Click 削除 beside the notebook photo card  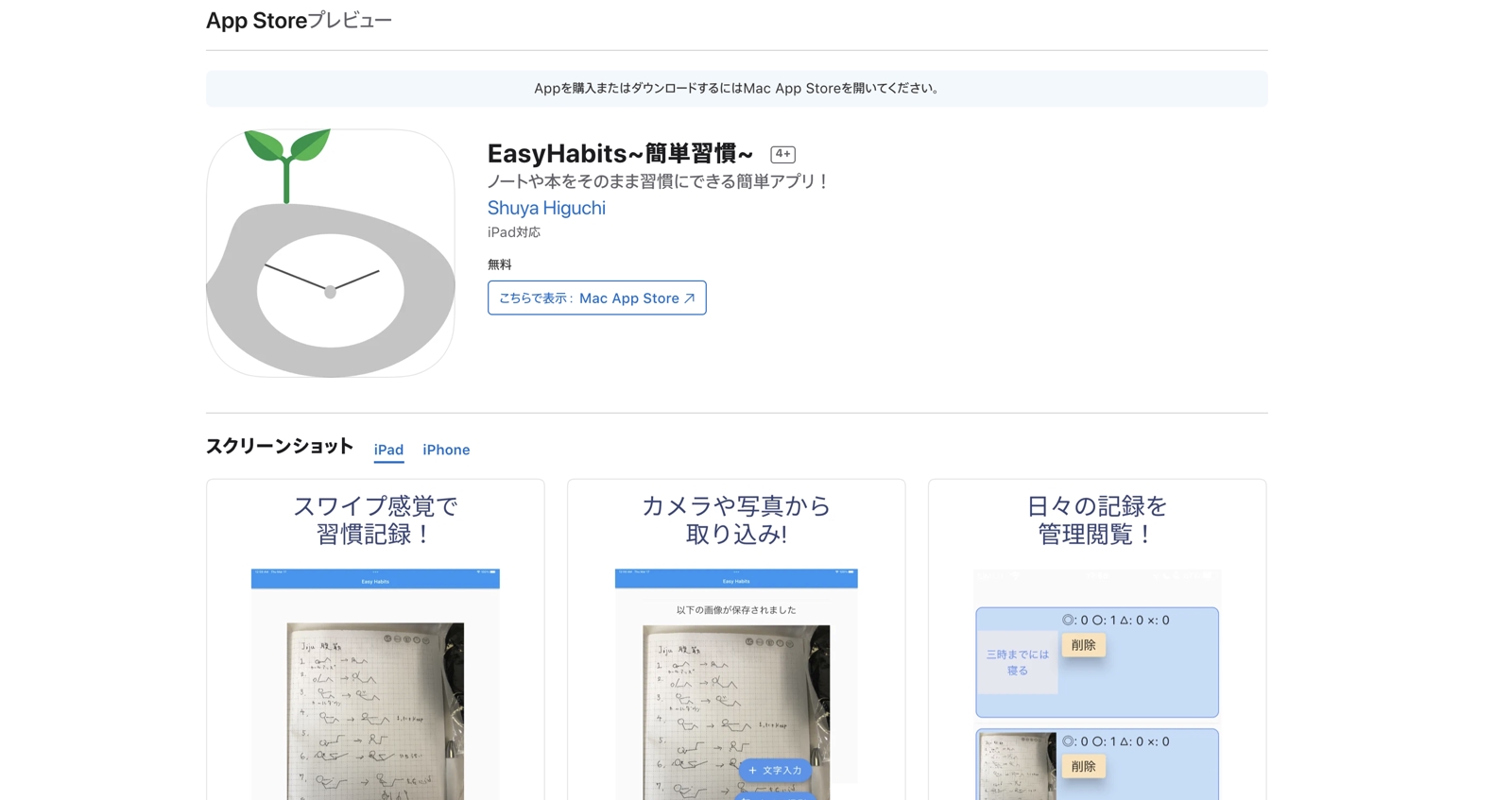(1084, 766)
